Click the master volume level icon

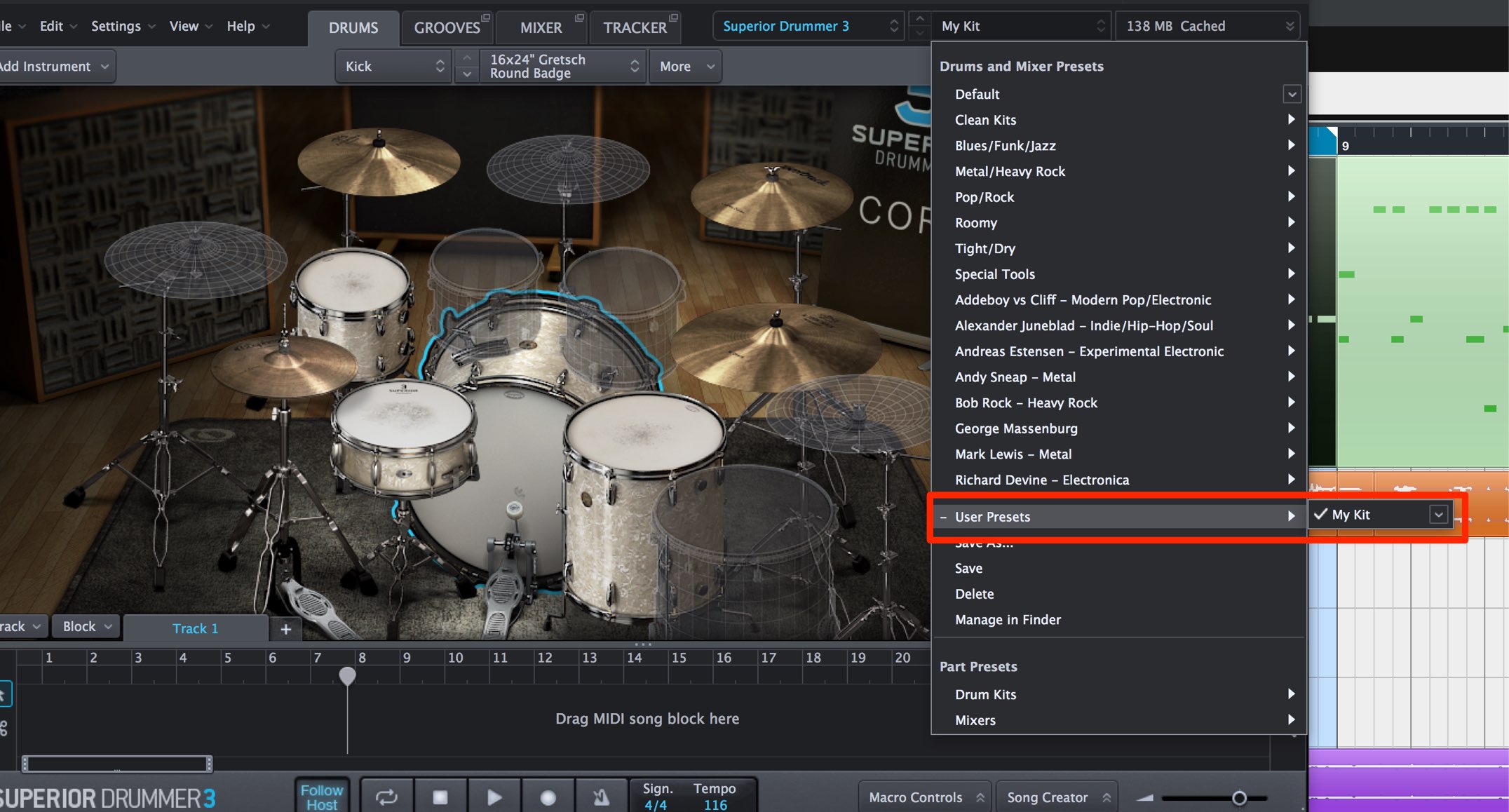tap(1145, 797)
